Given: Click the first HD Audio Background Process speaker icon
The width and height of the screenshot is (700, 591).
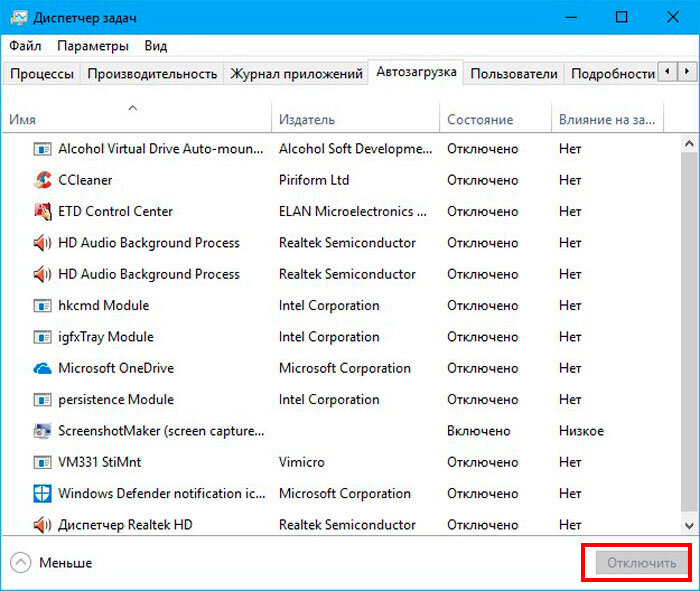Looking at the screenshot, I should (42, 243).
